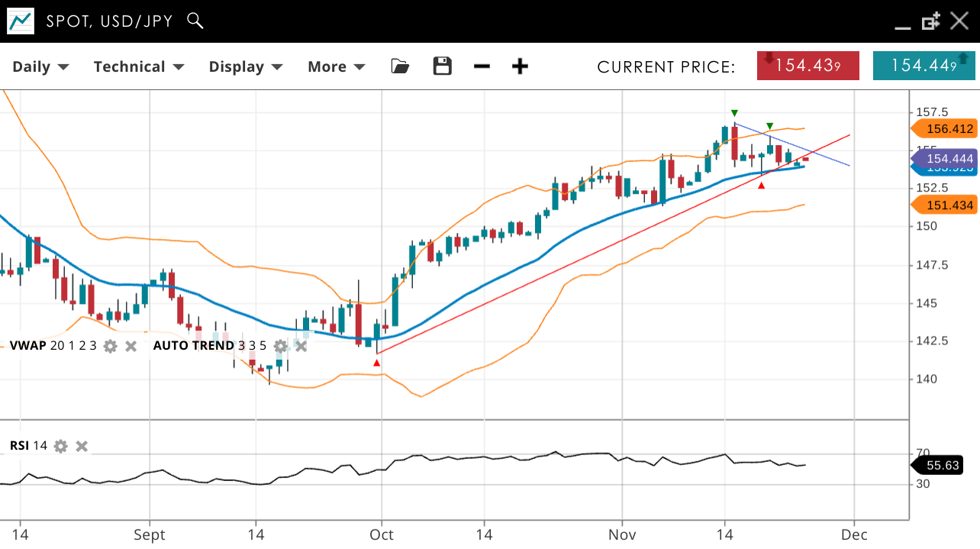980x549 pixels.
Task: Open Auto Trend settings gear
Action: tap(280, 346)
